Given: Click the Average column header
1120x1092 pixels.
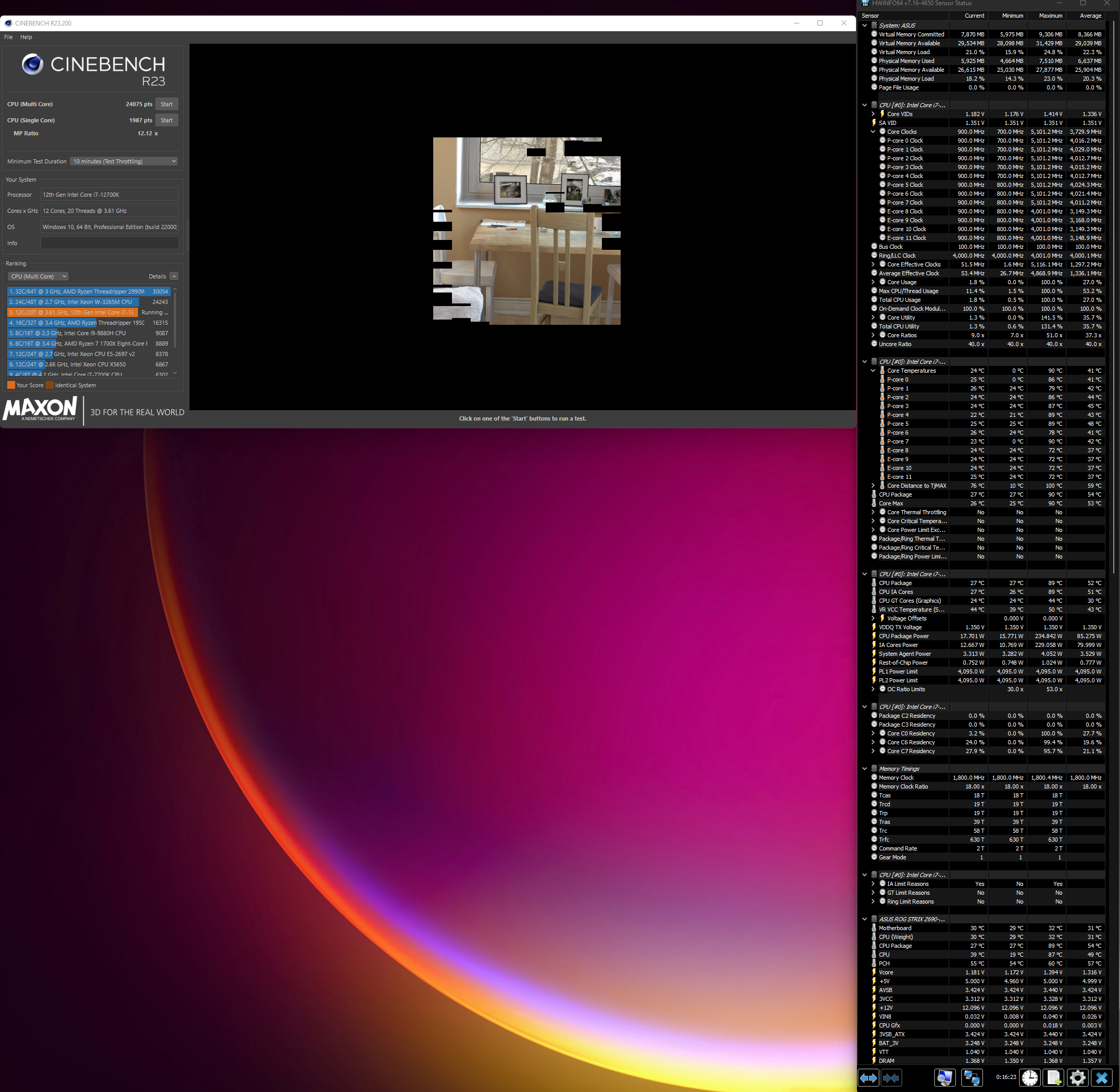Looking at the screenshot, I should (x=1086, y=16).
